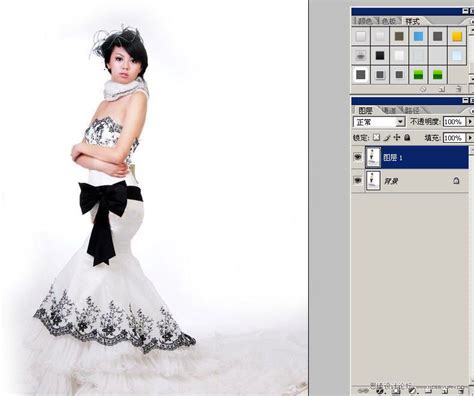Toggle lock all padlock icon
The image size is (474, 396).
407,137
